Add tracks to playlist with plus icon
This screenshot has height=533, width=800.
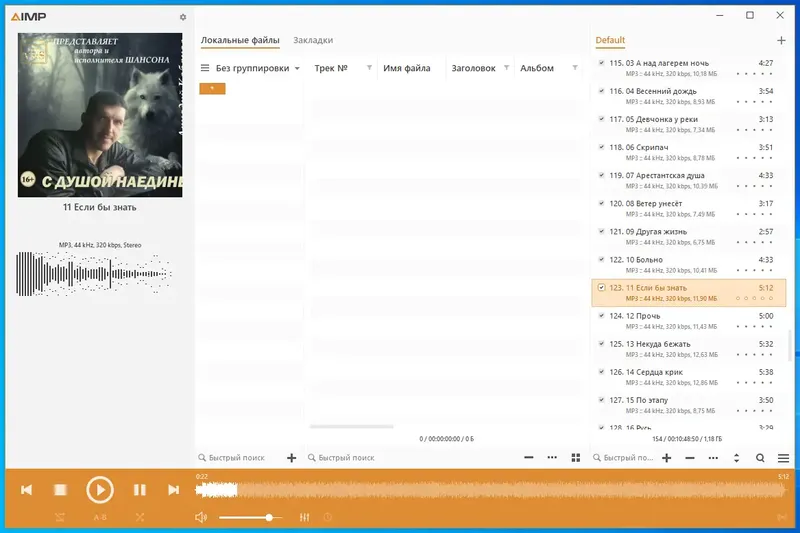tap(666, 458)
